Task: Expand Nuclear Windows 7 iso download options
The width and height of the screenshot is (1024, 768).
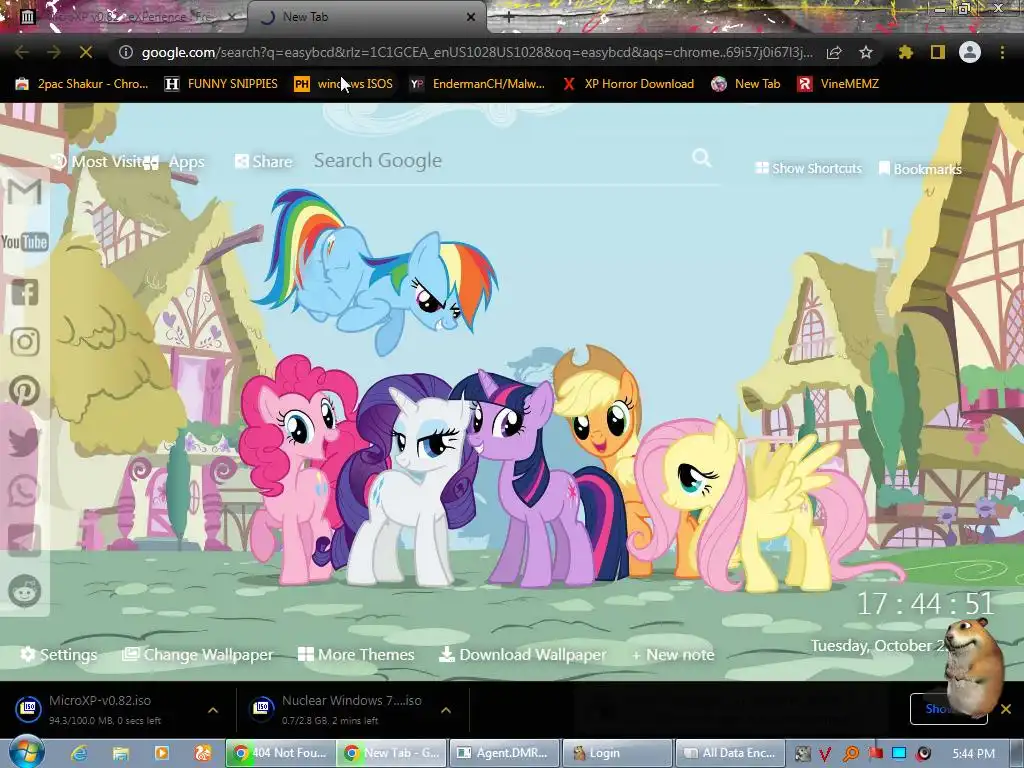Action: pos(446,710)
